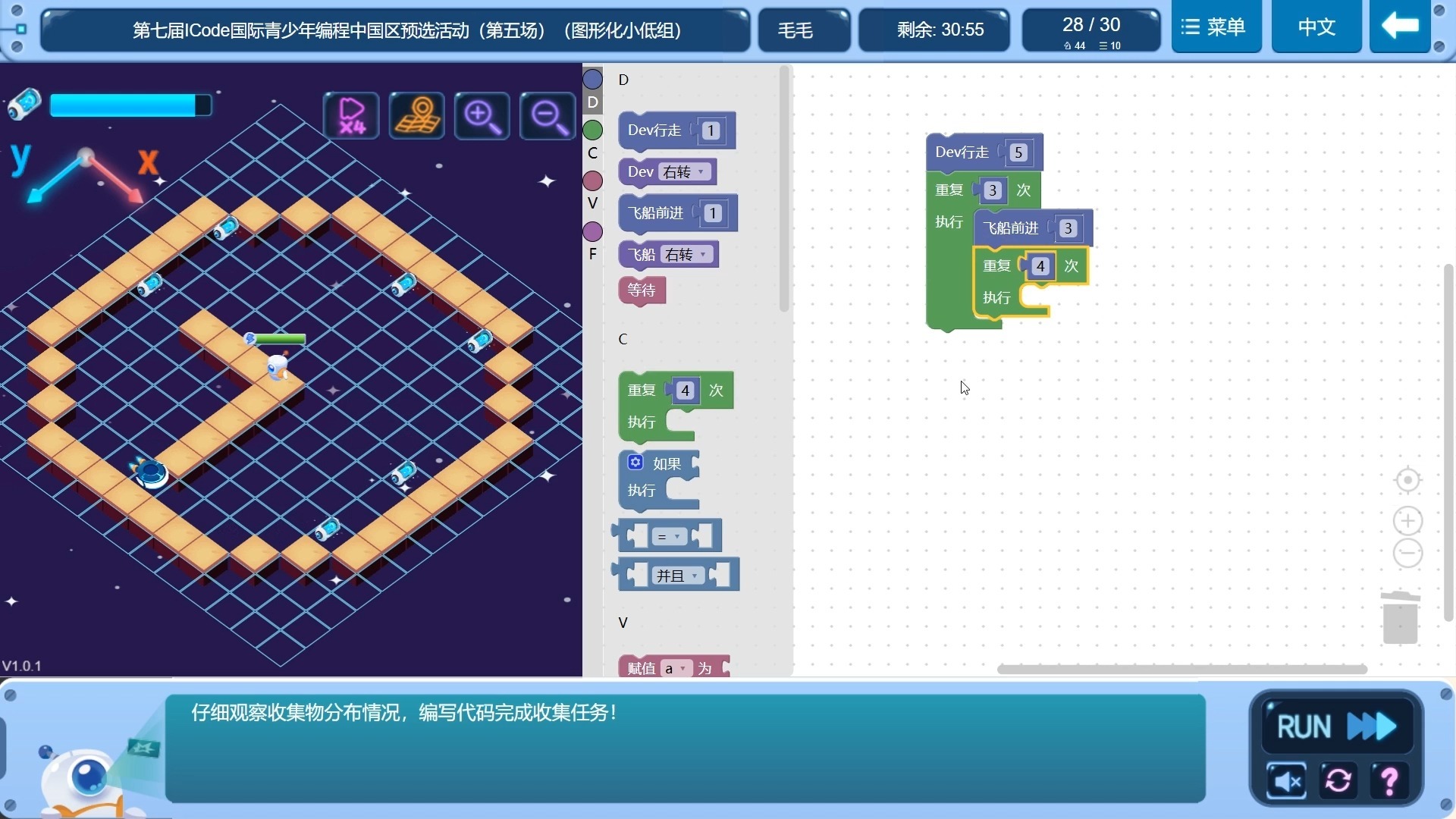
Task: Open the 并且 logic operator dropdown
Action: pos(676,576)
